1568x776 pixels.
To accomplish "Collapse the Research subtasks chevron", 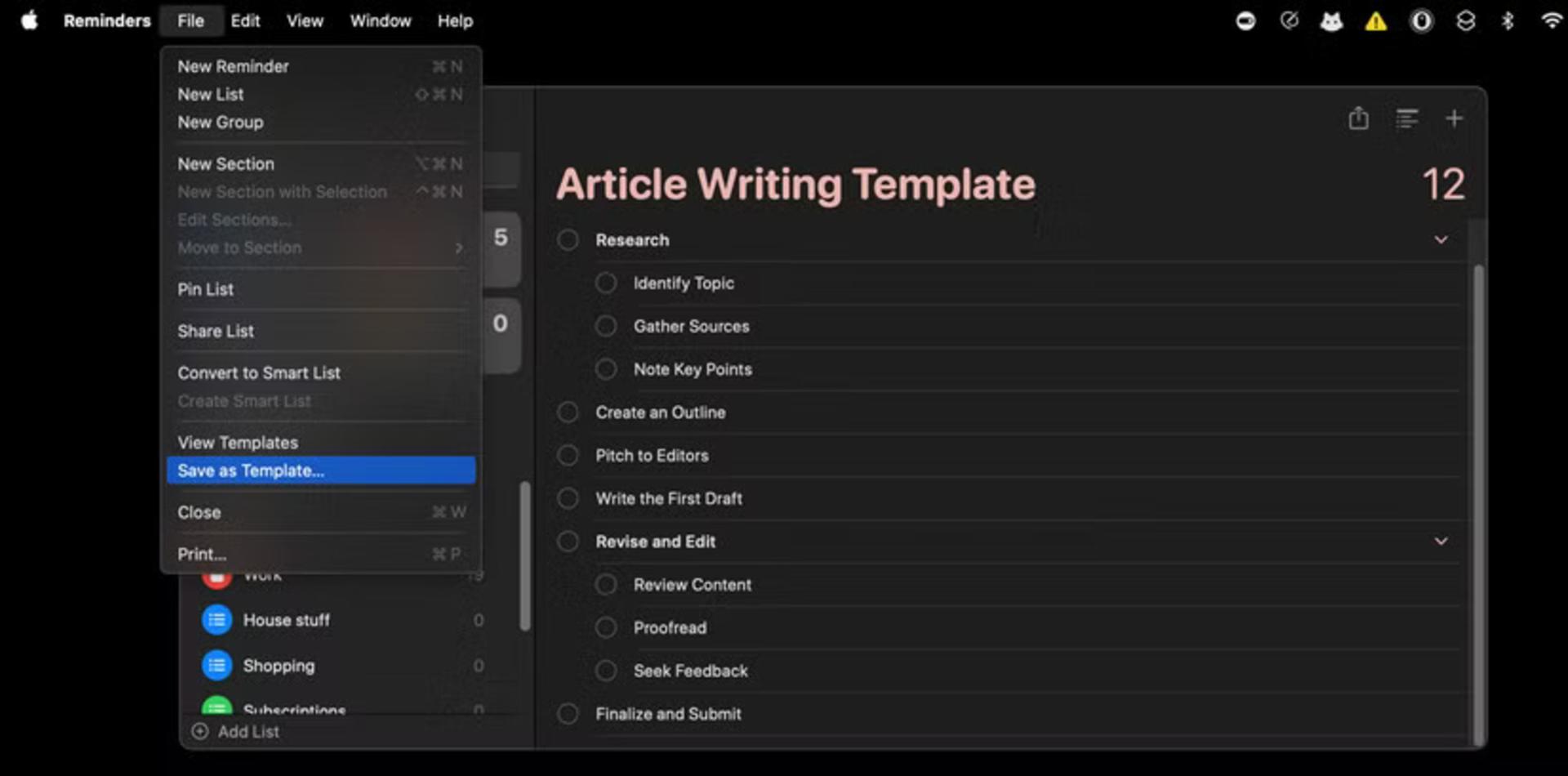I will (1441, 239).
